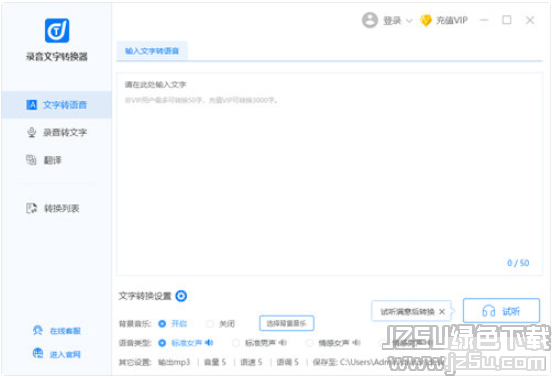The width and height of the screenshot is (552, 376).
Task: Click the 选择背景音乐 button
Action: pos(287,323)
